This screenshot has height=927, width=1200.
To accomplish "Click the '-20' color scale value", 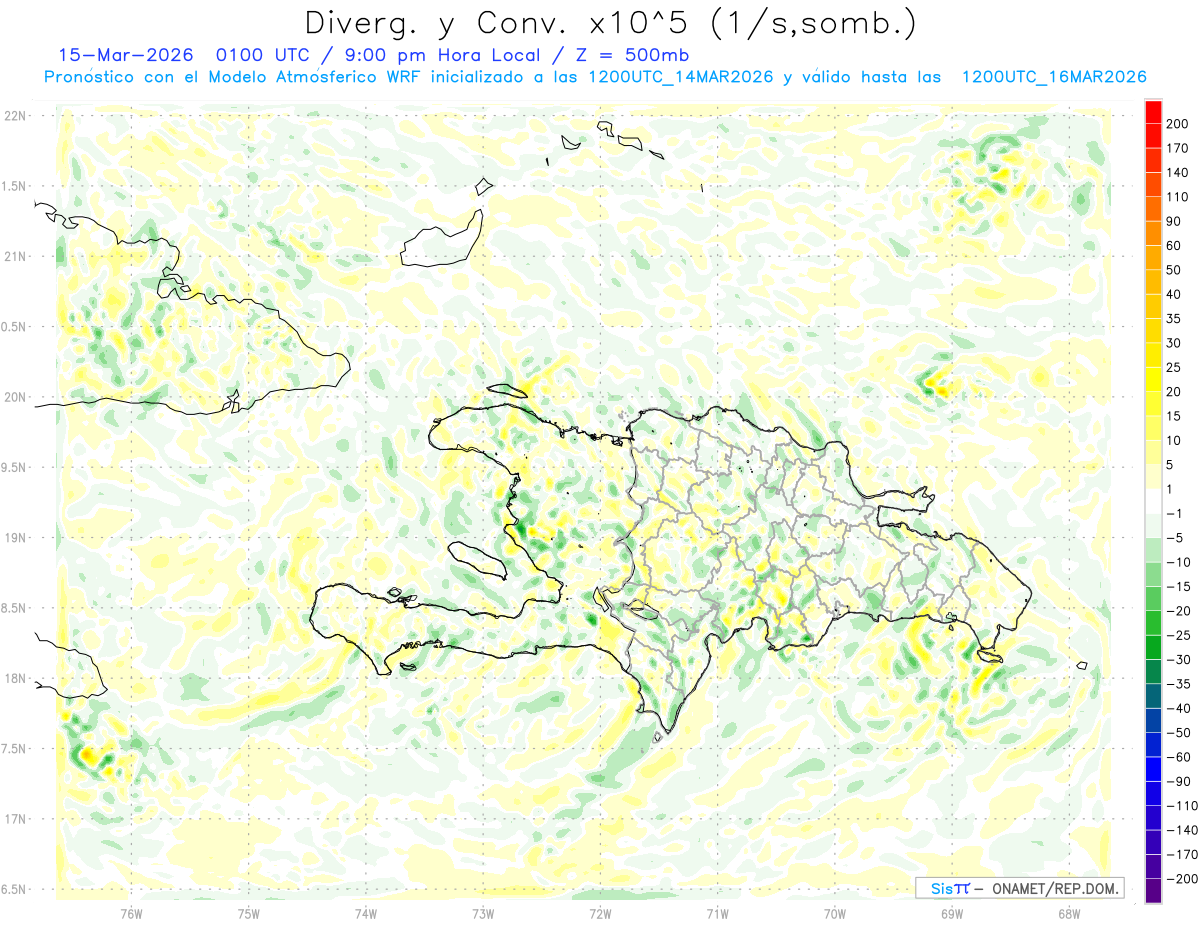I will click(x=1179, y=611).
